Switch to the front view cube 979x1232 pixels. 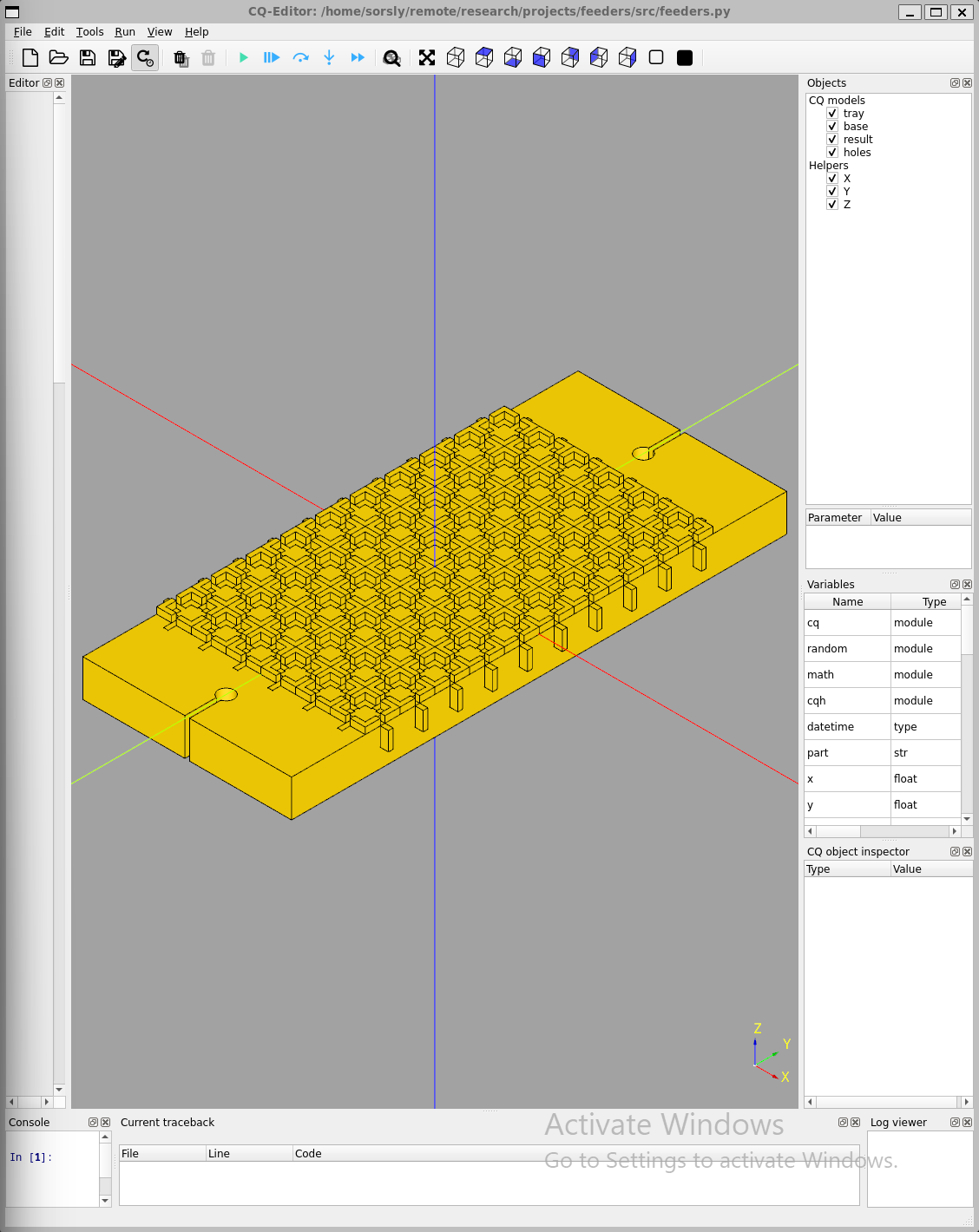(542, 58)
